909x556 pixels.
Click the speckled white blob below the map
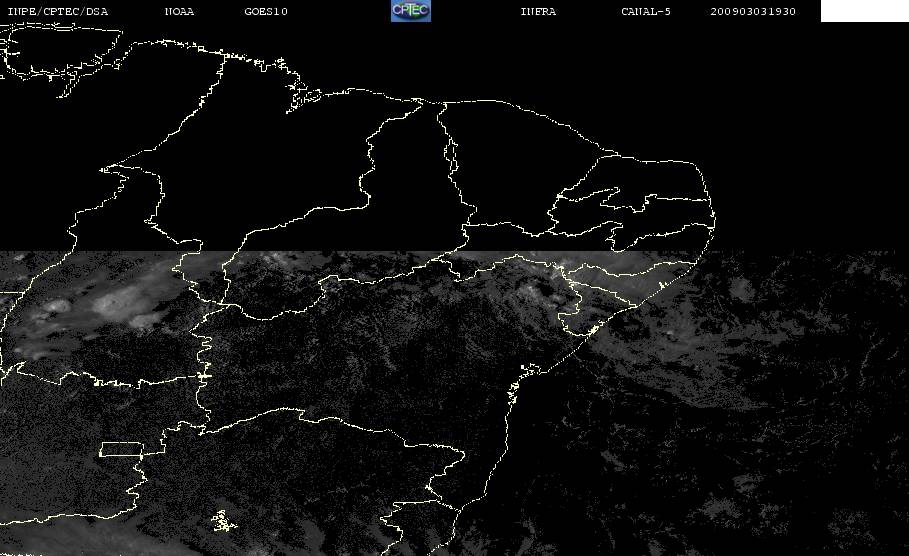[223, 521]
